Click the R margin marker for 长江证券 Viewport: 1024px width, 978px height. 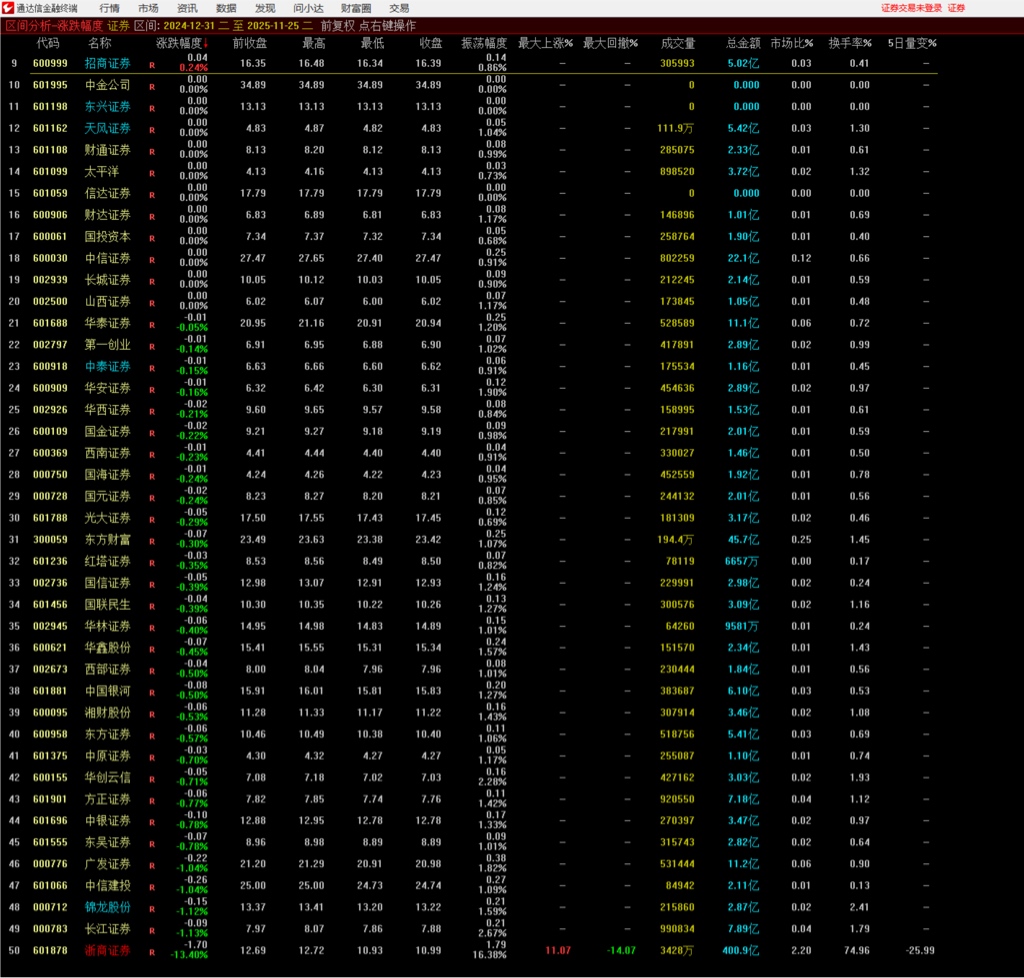pos(152,931)
